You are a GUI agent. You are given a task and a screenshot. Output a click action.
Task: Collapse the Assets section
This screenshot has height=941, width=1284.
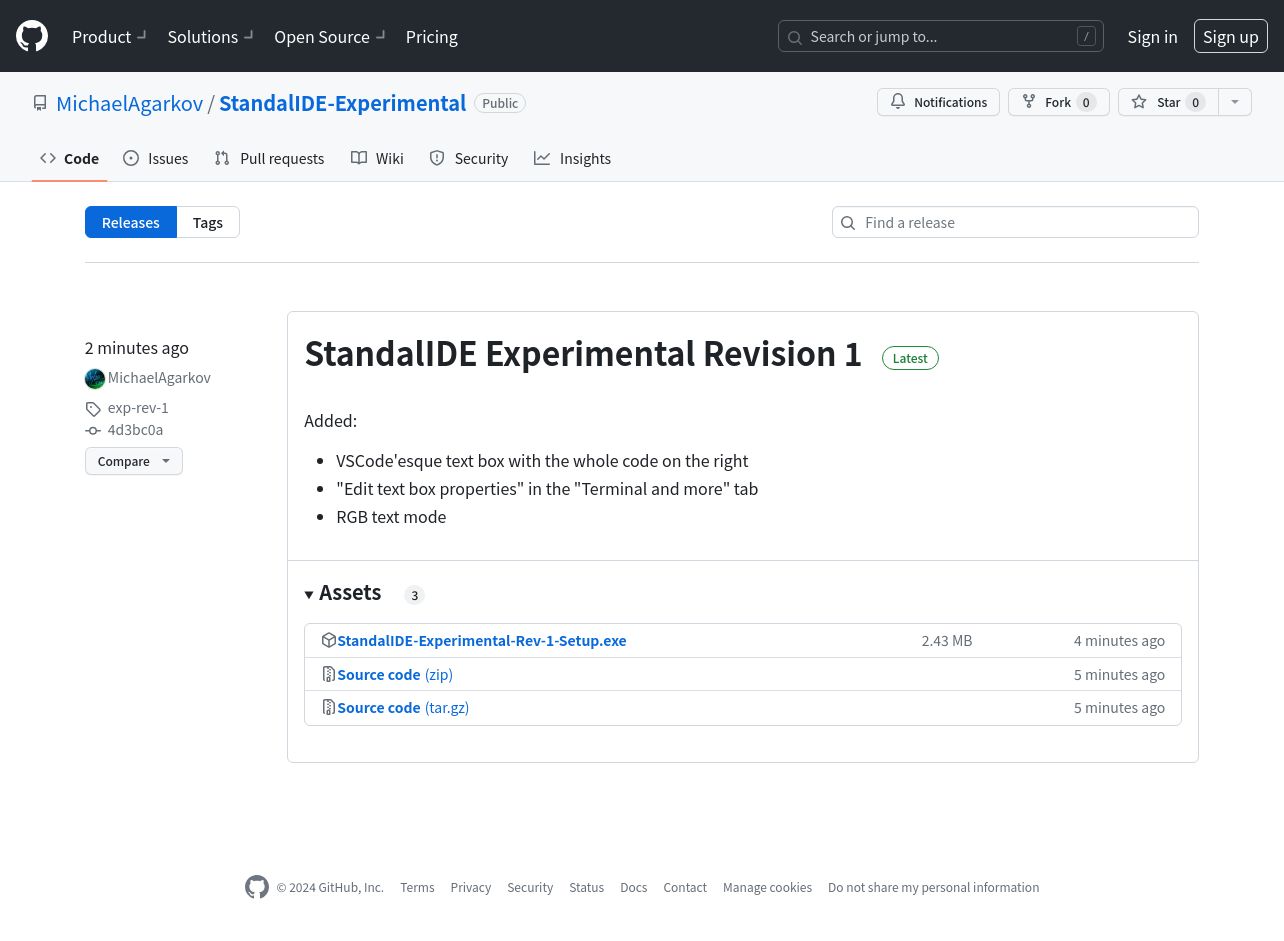[343, 593]
